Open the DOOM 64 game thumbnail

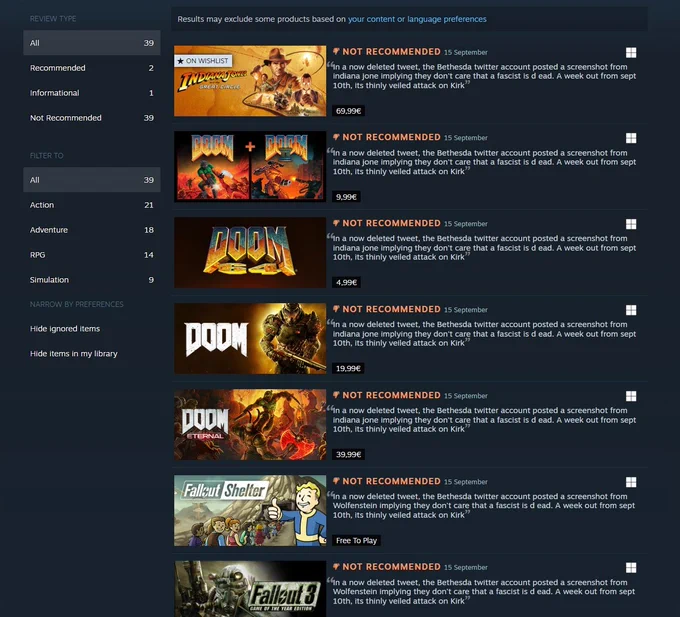tap(250, 252)
